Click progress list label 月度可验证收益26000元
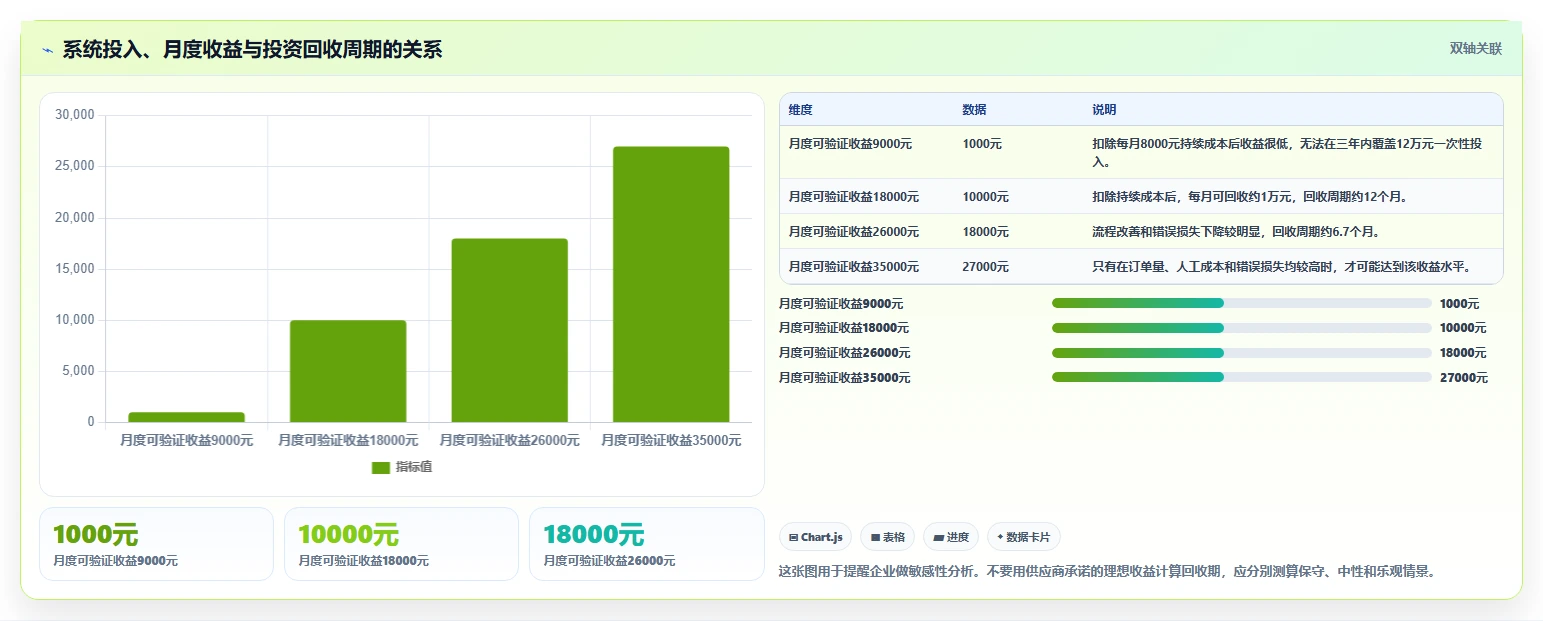This screenshot has height=621, width=1543. click(x=844, y=353)
